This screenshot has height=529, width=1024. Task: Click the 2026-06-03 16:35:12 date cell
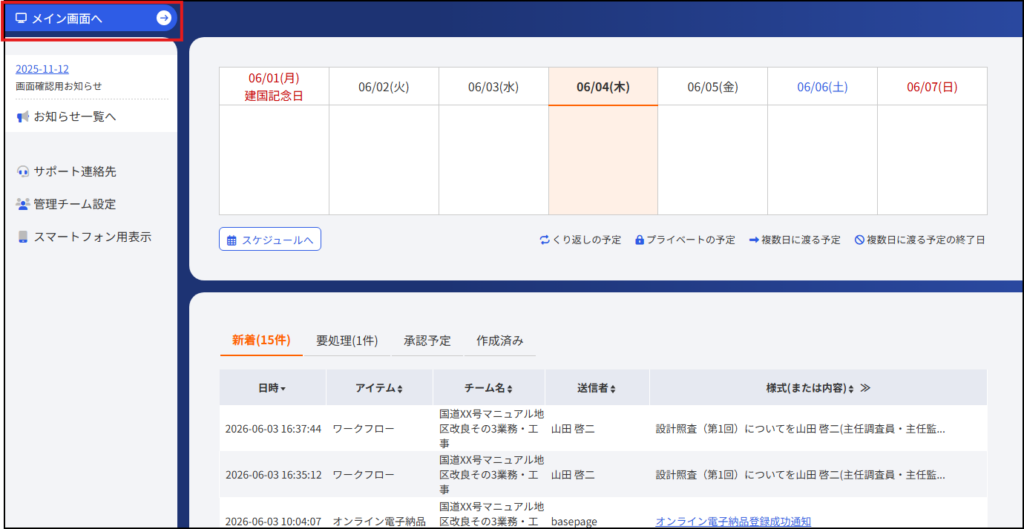pos(273,474)
